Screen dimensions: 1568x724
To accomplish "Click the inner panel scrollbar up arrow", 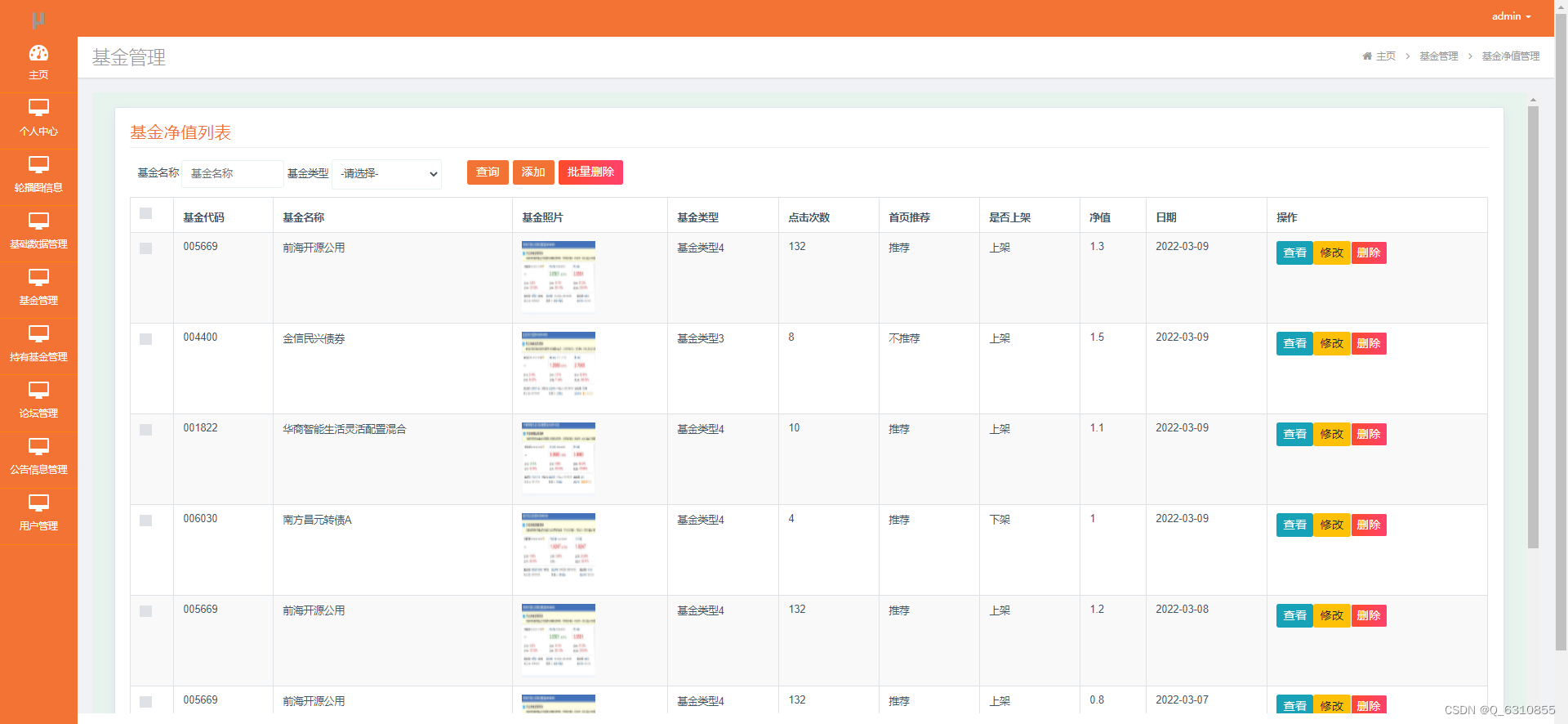I will coord(1533,100).
